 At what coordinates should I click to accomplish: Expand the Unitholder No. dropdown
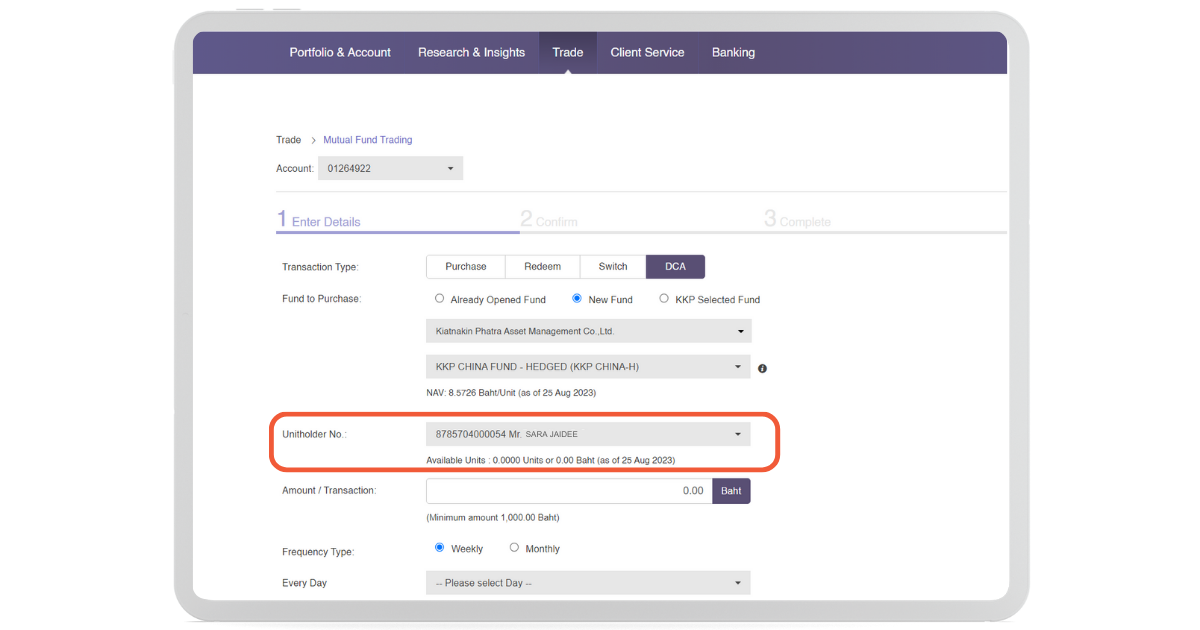coord(588,434)
